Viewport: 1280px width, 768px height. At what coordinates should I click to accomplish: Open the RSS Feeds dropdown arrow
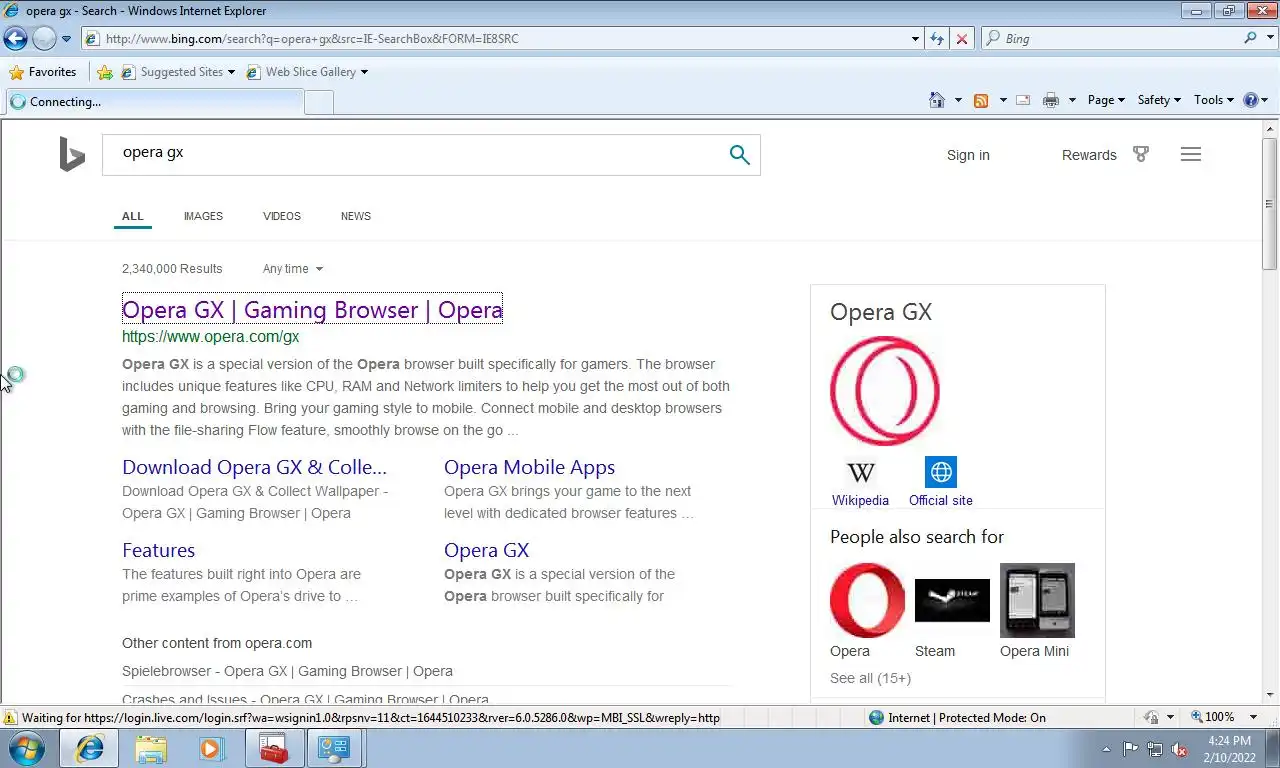pos(1002,100)
